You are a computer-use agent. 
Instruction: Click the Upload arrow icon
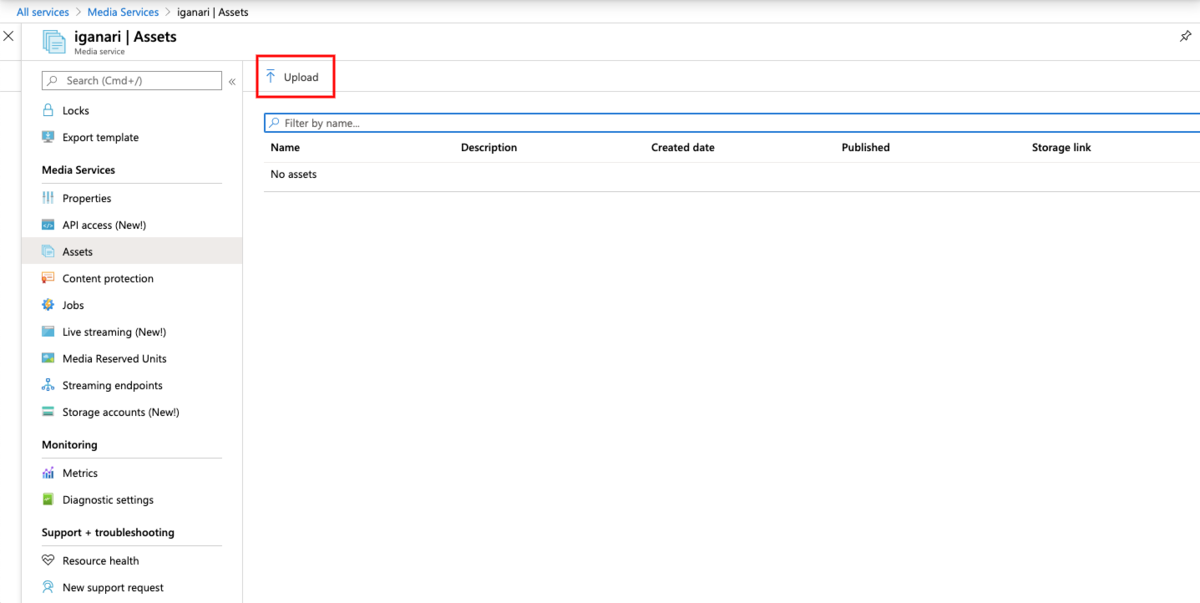[x=270, y=77]
